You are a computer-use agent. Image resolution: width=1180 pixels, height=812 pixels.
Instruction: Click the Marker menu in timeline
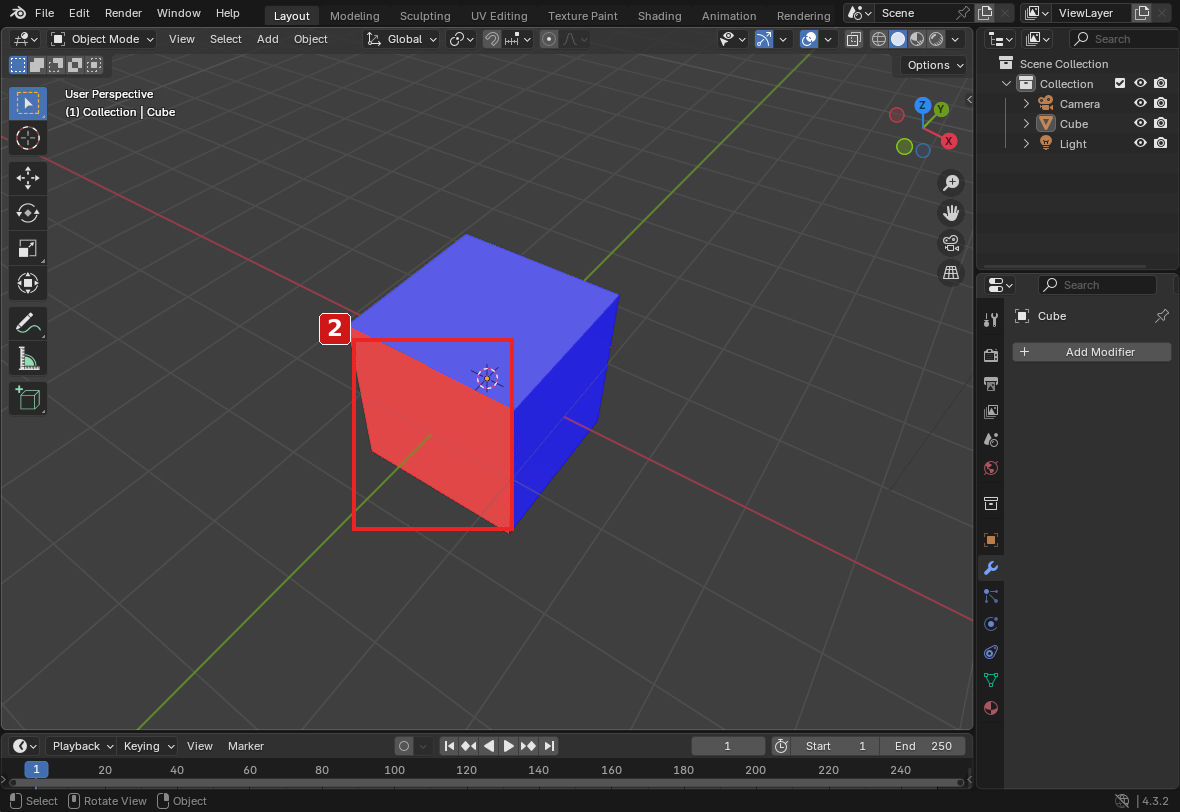[x=245, y=746]
